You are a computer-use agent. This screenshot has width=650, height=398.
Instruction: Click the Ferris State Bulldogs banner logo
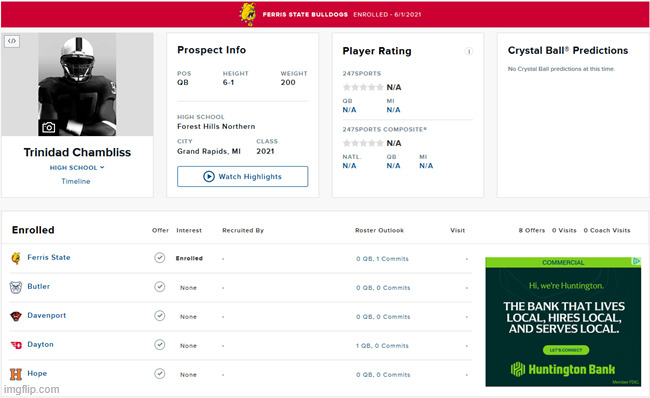pos(248,14)
